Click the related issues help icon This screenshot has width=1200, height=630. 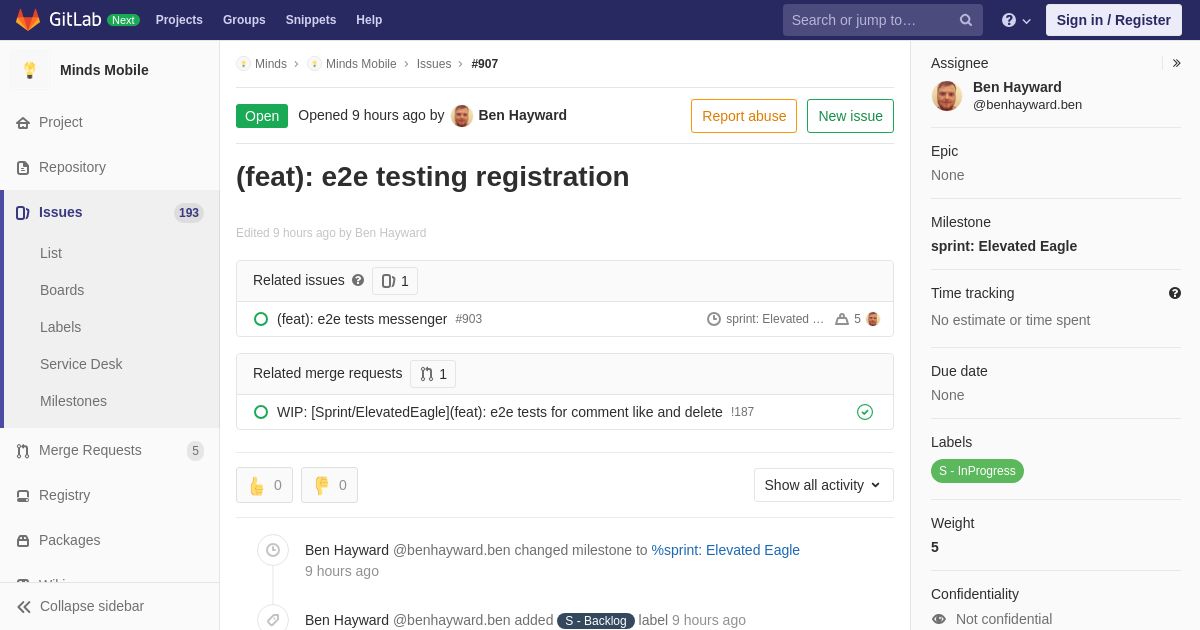(x=358, y=281)
